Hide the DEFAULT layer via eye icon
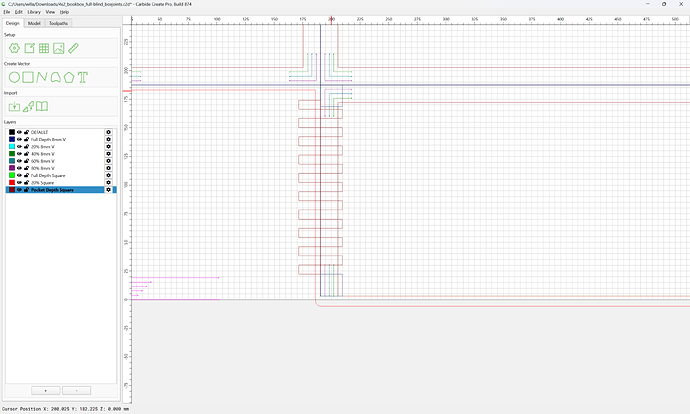 point(19,132)
